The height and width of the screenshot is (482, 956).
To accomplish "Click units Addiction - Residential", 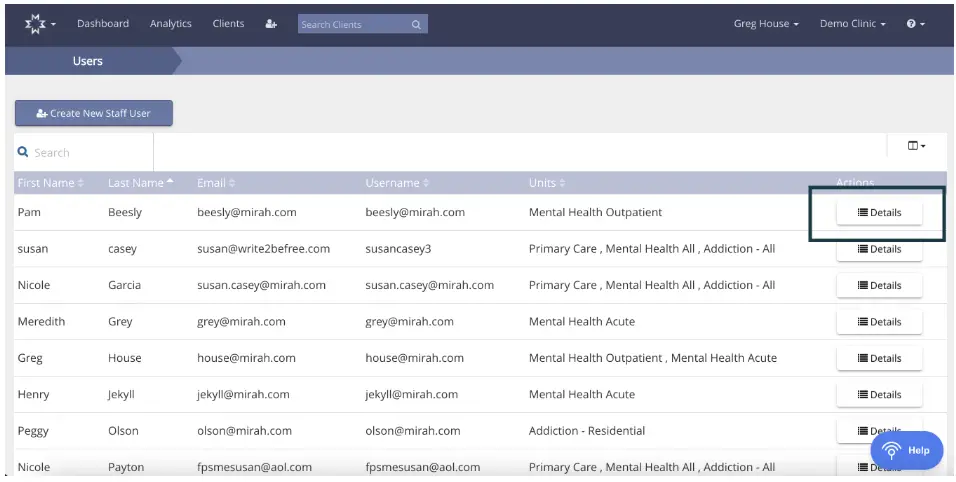I will (587, 431).
